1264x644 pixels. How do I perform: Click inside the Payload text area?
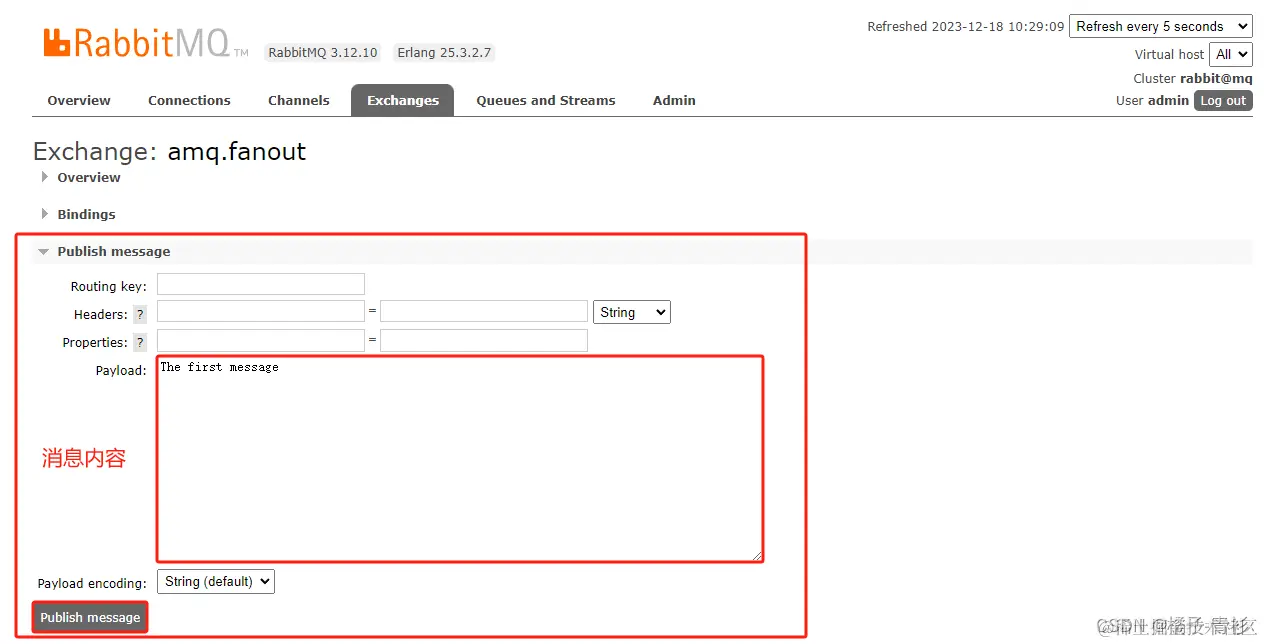(x=460, y=459)
